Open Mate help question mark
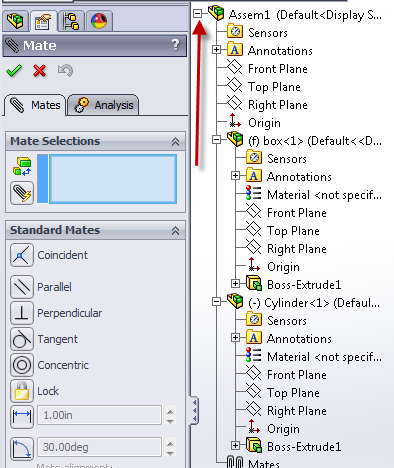This screenshot has height=468, width=394. tap(175, 45)
